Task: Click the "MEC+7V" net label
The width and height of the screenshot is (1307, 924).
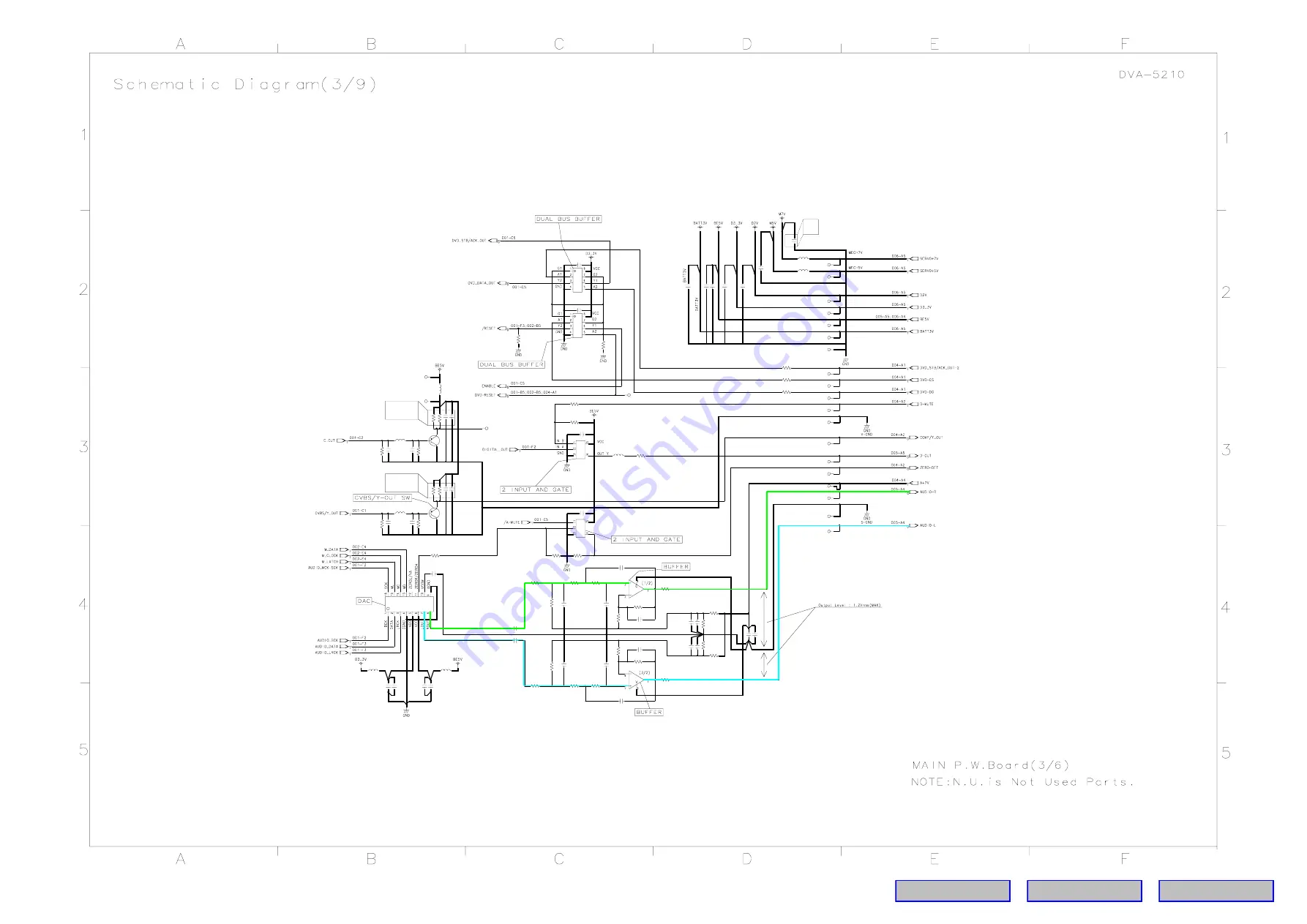Action: coord(855,252)
